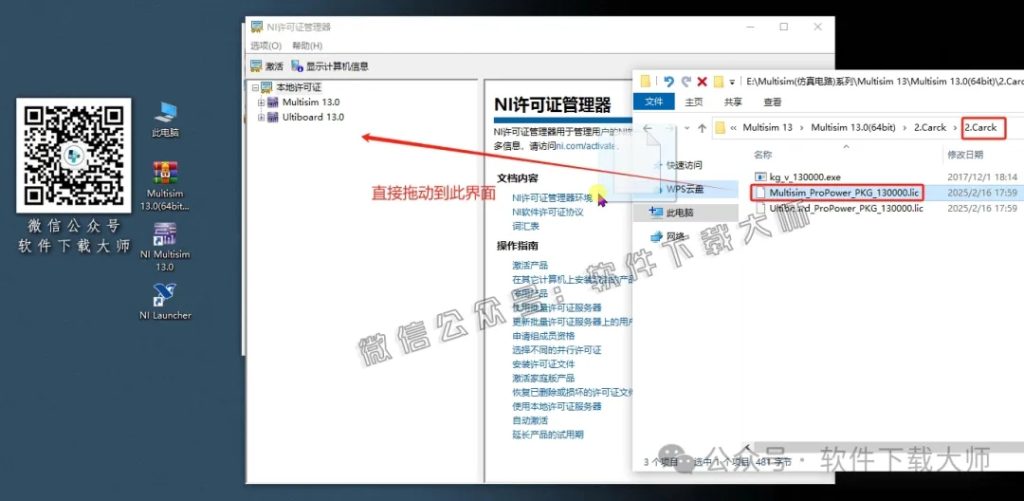Click the back arrow in Explorer
The image size is (1024, 501).
point(647,128)
